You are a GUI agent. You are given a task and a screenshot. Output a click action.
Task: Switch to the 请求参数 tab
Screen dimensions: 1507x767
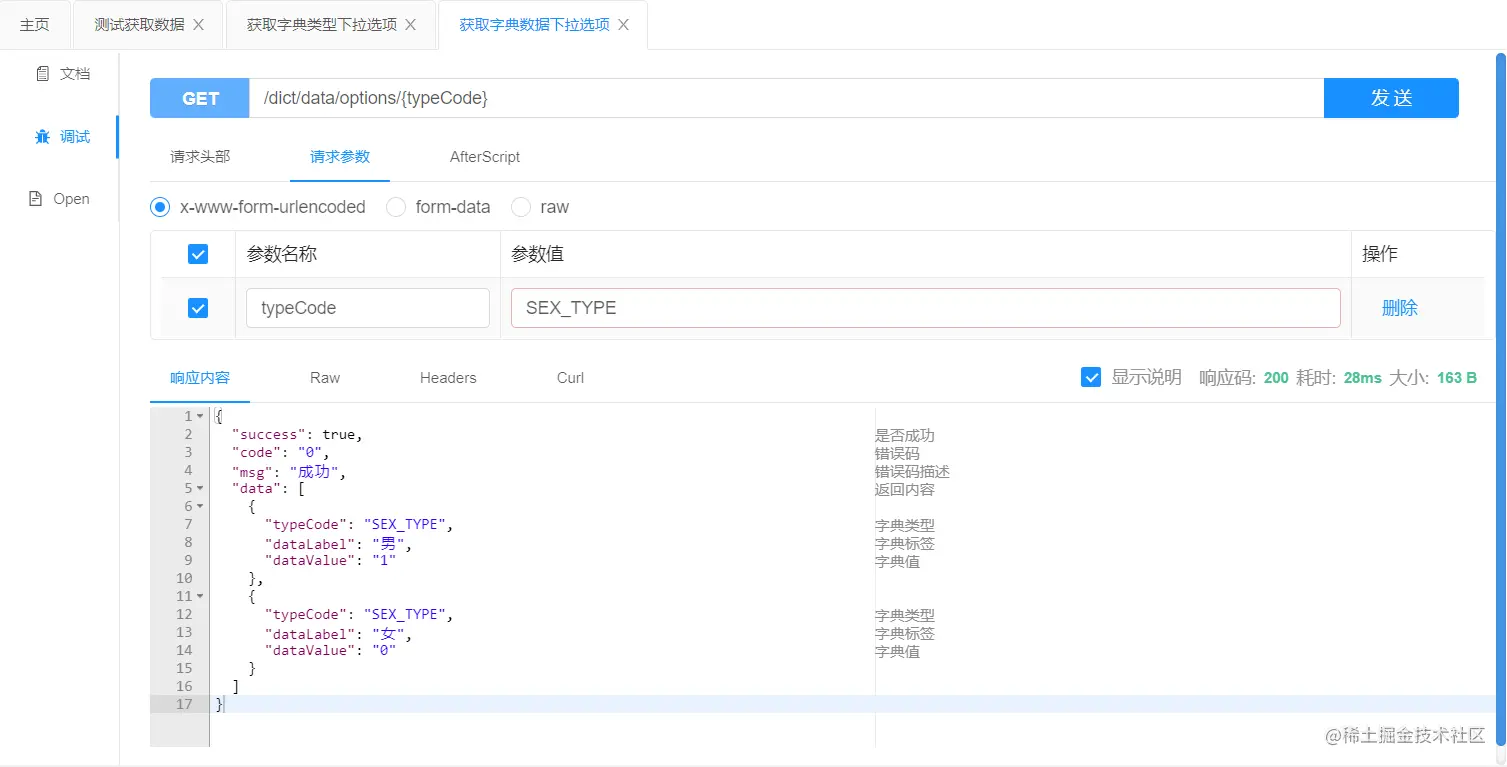tap(340, 157)
